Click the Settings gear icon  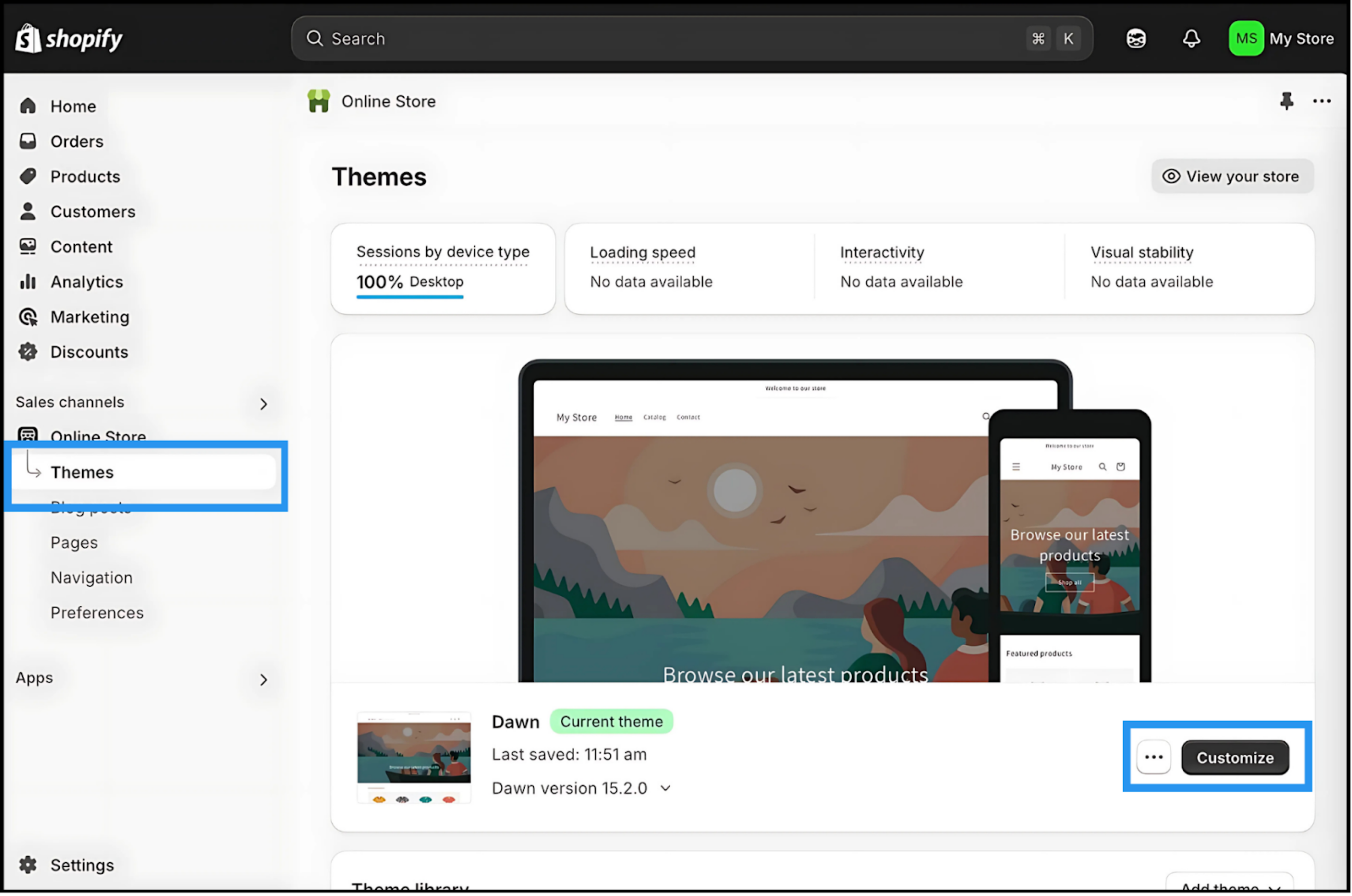coord(27,865)
